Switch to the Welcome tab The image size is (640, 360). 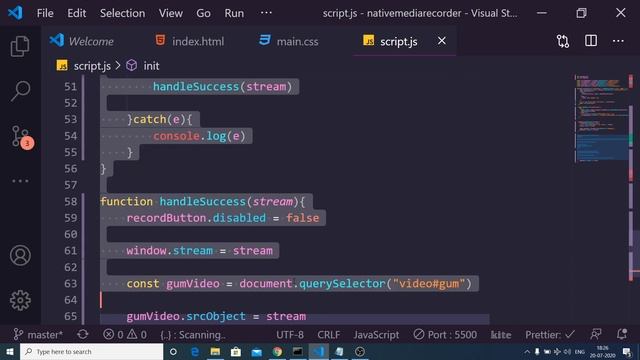[82, 41]
